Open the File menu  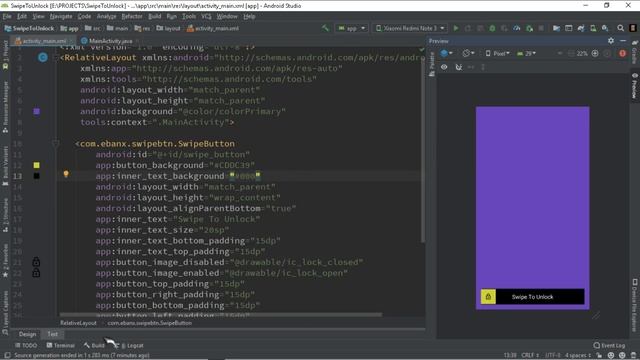[7, 16]
